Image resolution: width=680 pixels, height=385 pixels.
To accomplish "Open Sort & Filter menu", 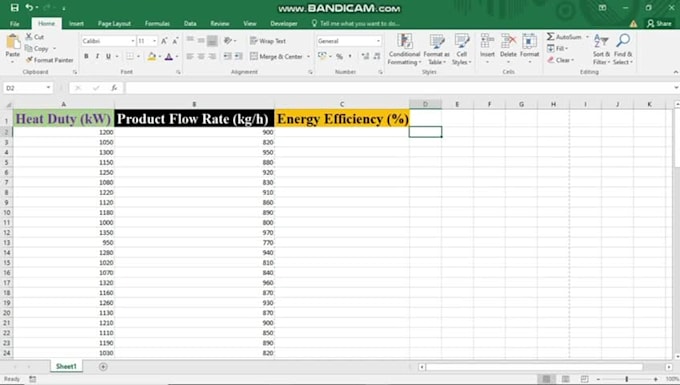I will 601,49.
